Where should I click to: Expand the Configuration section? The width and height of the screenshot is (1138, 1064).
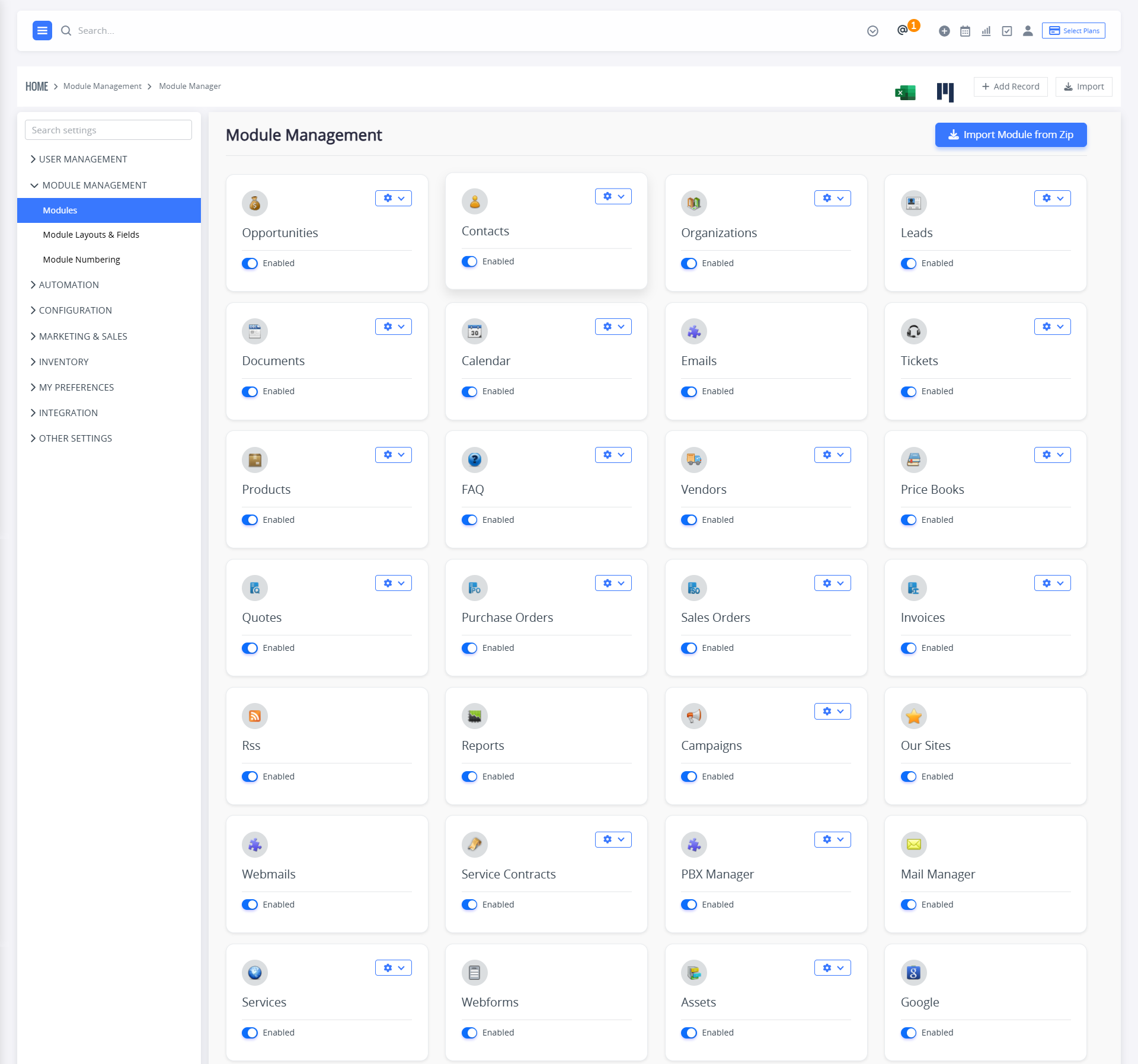point(71,311)
